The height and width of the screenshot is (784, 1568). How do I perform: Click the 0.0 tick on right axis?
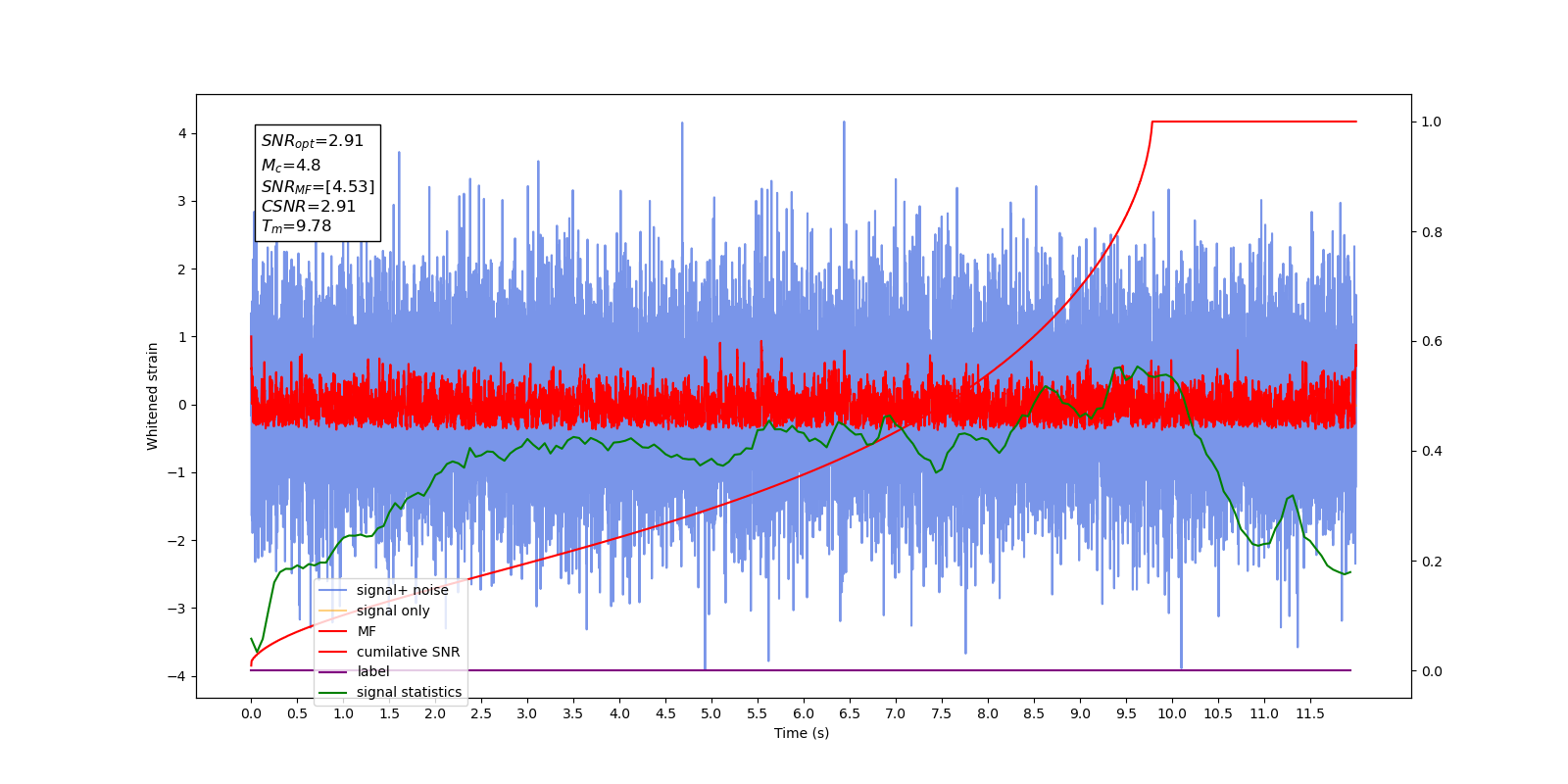[1432, 671]
